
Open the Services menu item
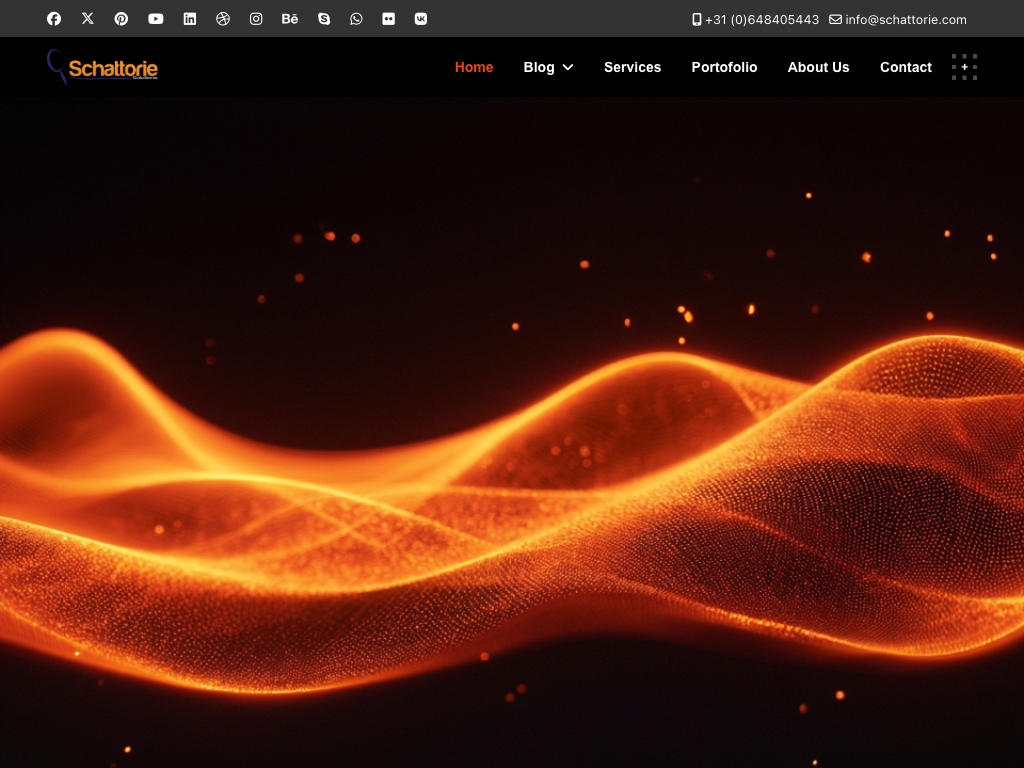click(x=632, y=67)
